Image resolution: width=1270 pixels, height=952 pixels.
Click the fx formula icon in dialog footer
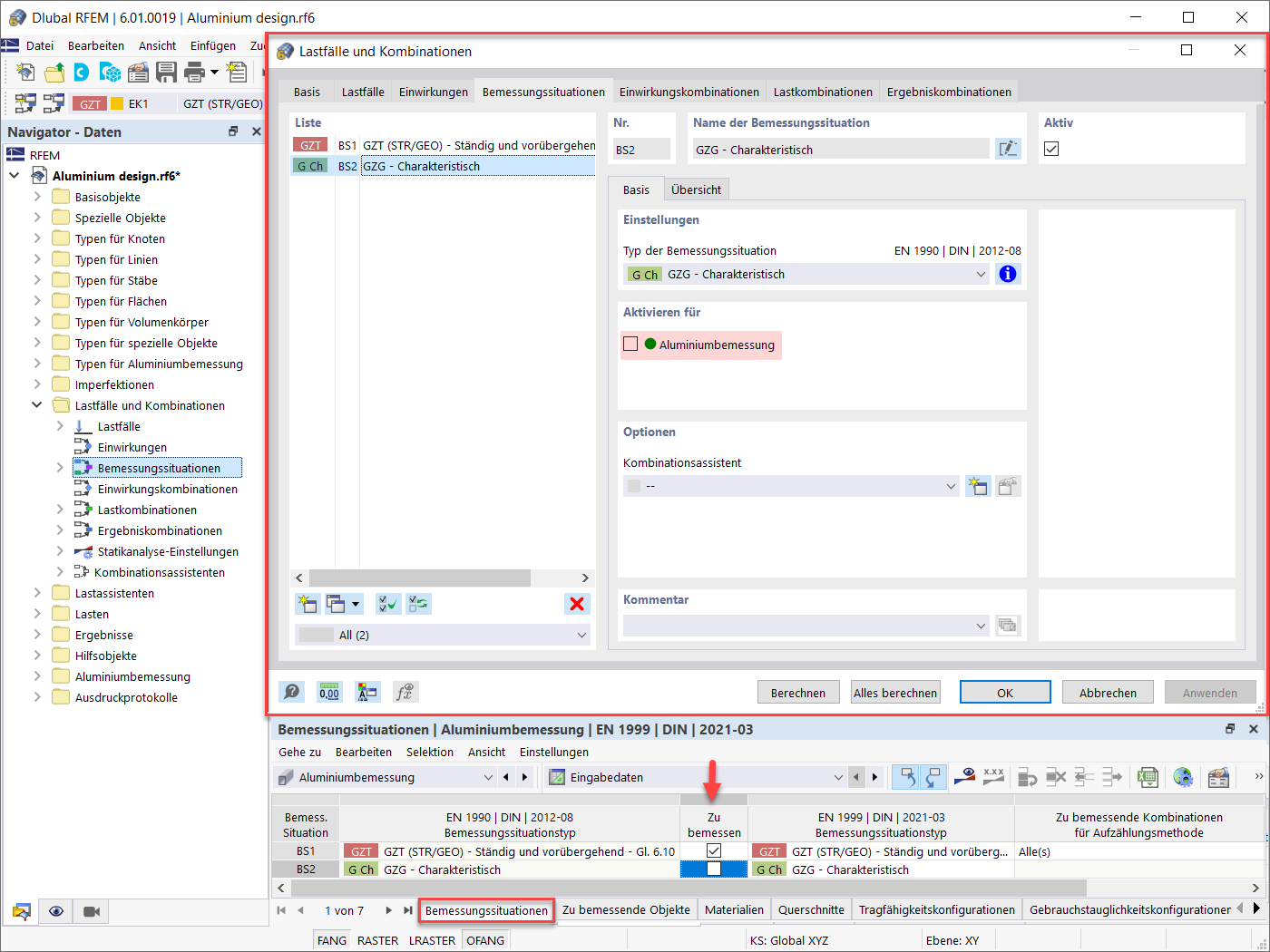(405, 692)
